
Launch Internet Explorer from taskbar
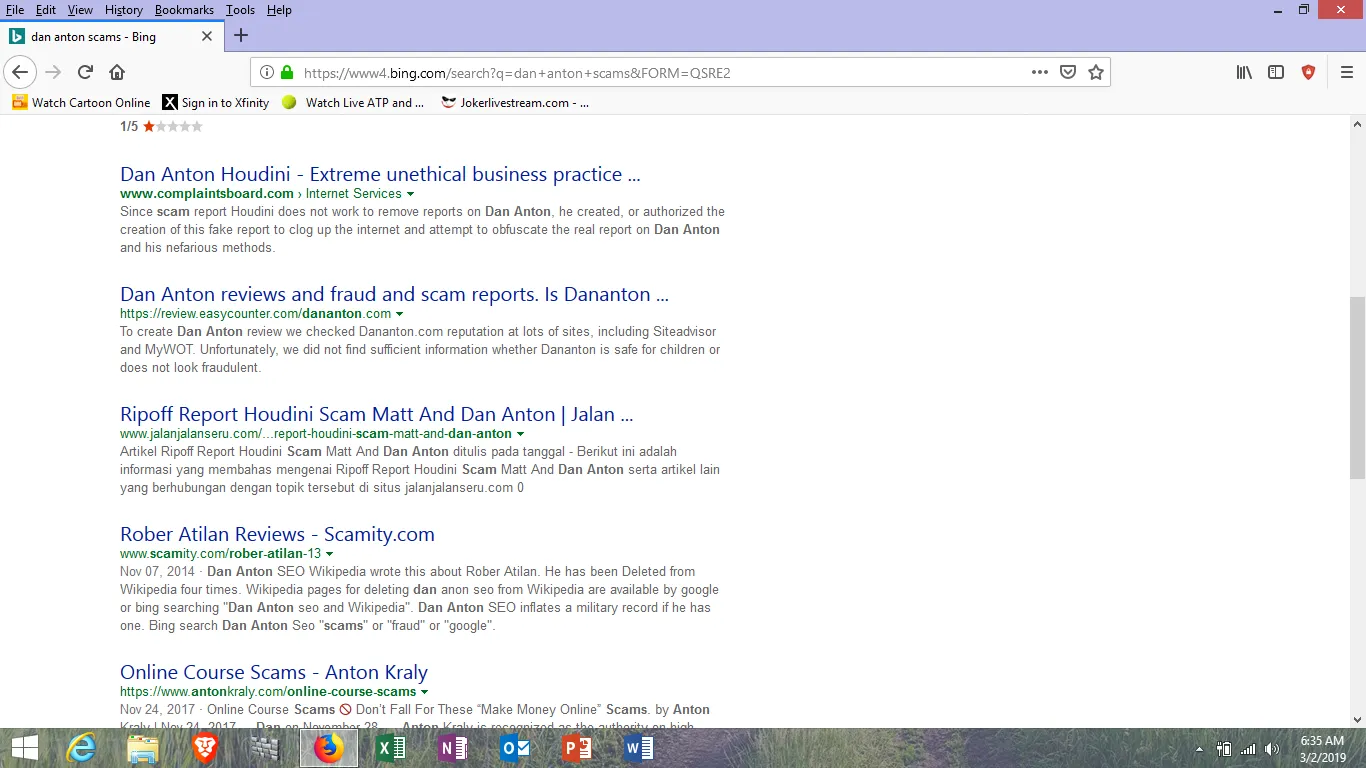coord(81,748)
